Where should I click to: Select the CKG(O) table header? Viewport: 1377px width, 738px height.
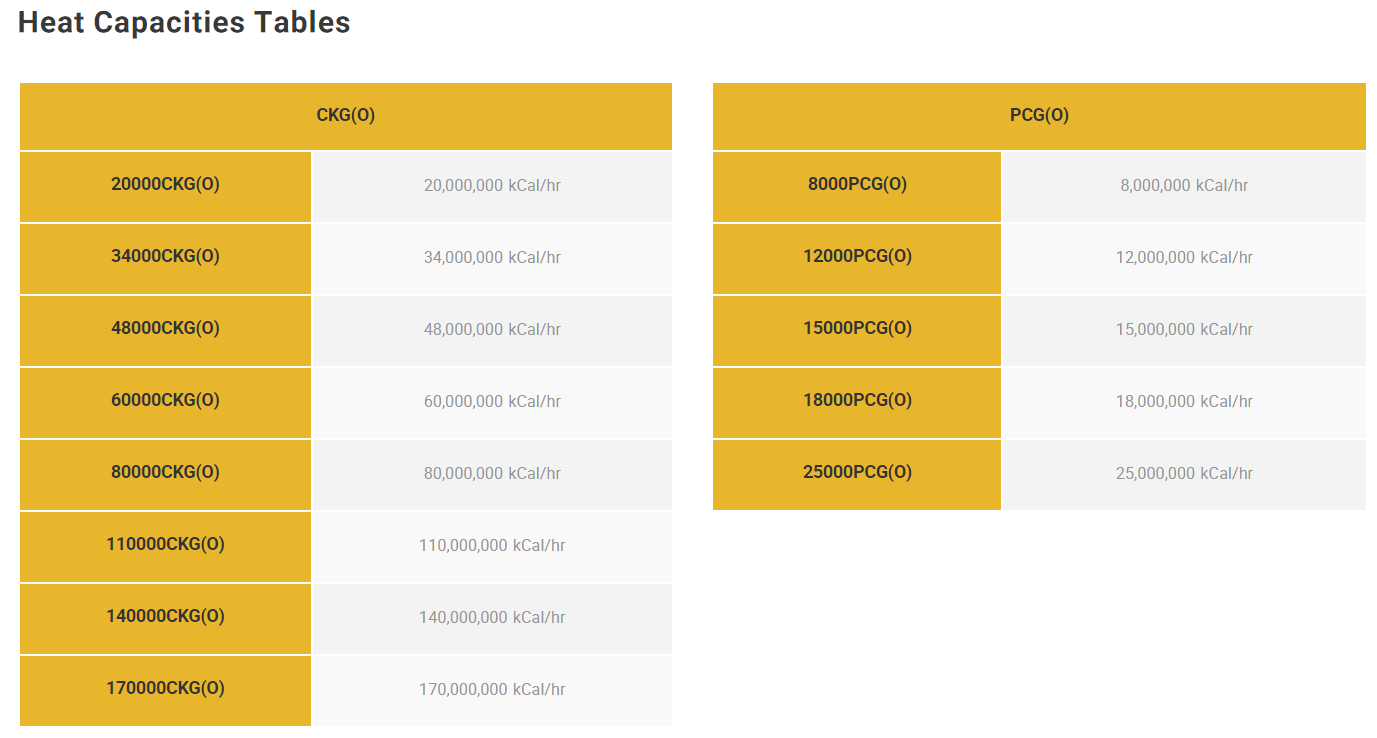click(346, 116)
